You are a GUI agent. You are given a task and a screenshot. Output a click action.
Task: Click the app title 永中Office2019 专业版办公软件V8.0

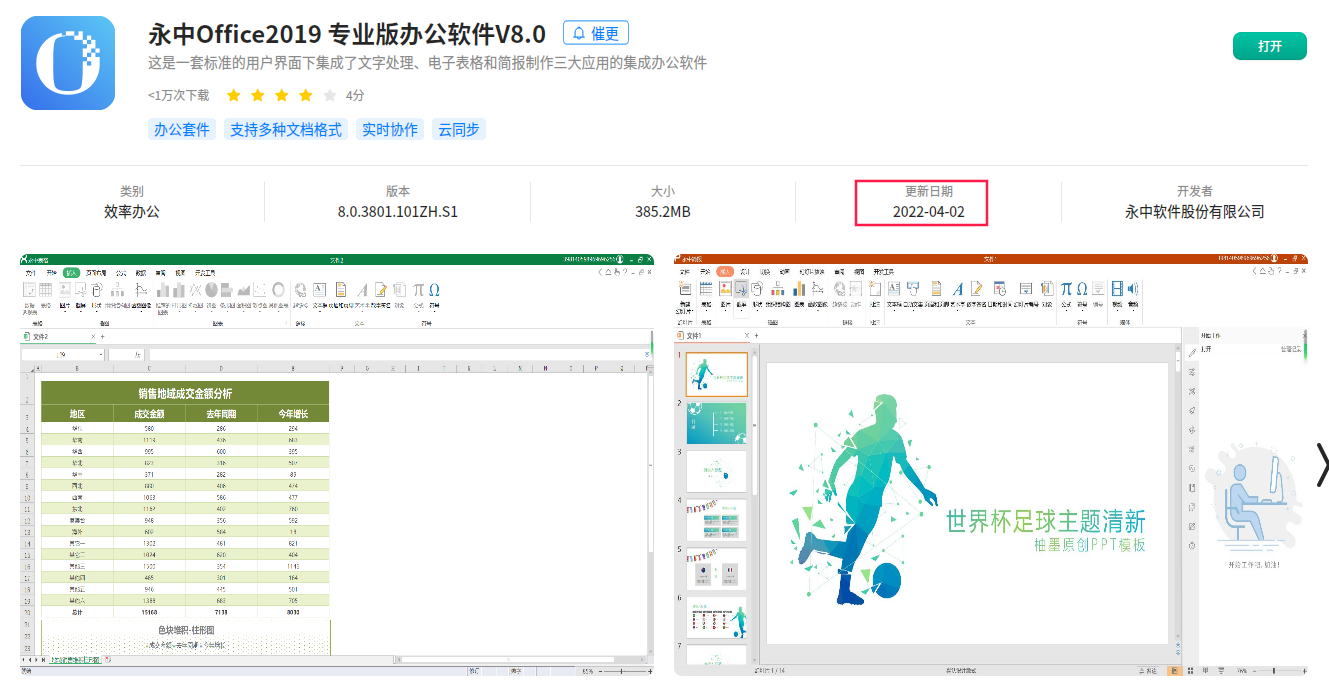pos(347,33)
